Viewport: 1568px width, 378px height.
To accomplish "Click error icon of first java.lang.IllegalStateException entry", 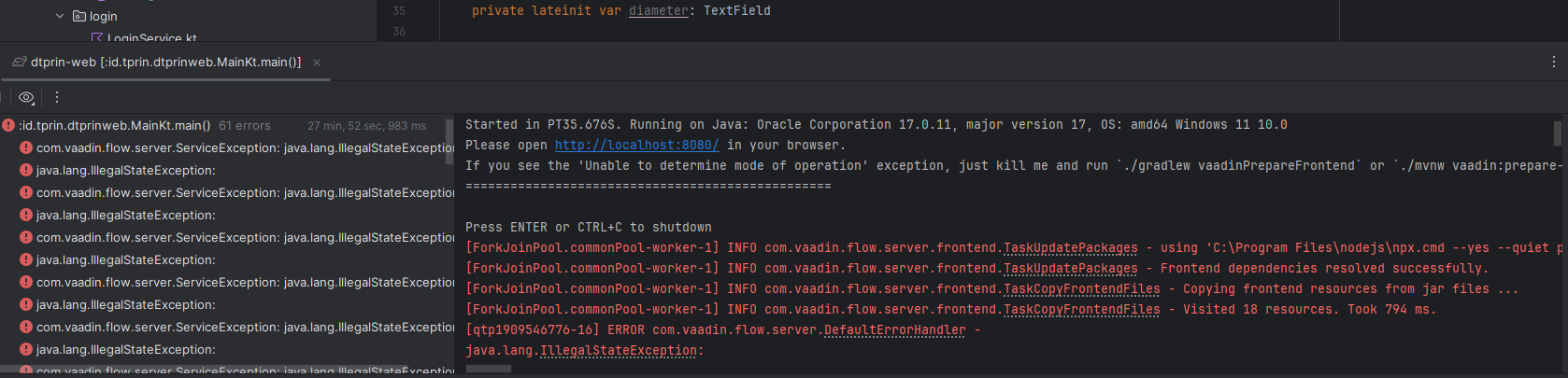I will (26, 171).
